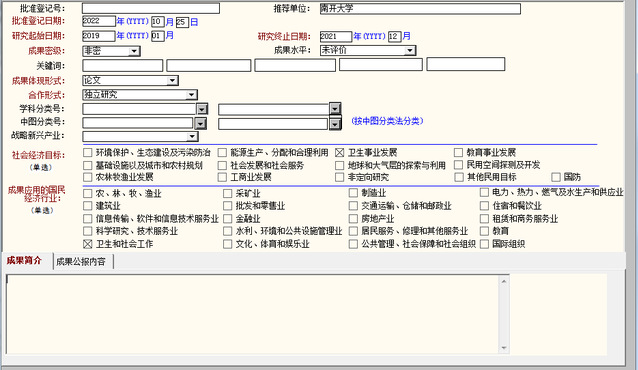Click the first 学科分类号 dropdown arrow
638x370 pixels.
pos(202,109)
